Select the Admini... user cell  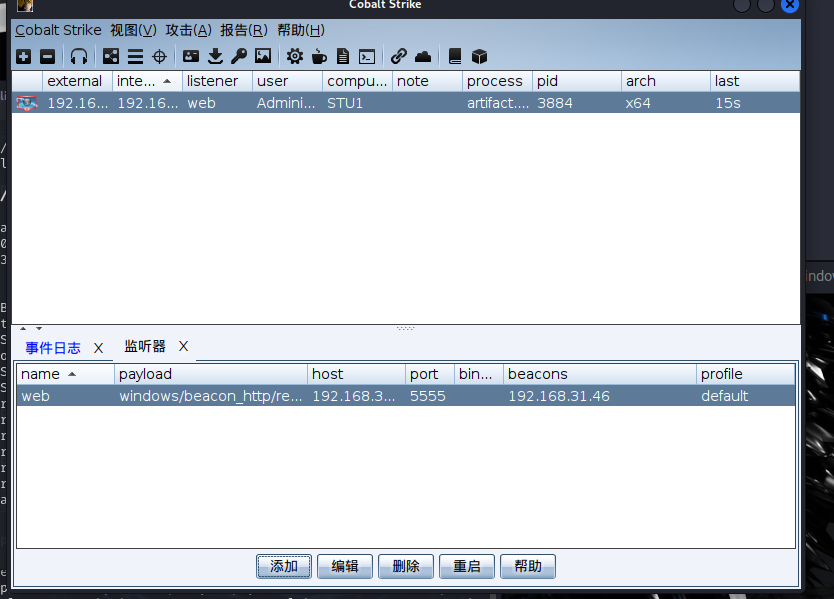click(288, 103)
